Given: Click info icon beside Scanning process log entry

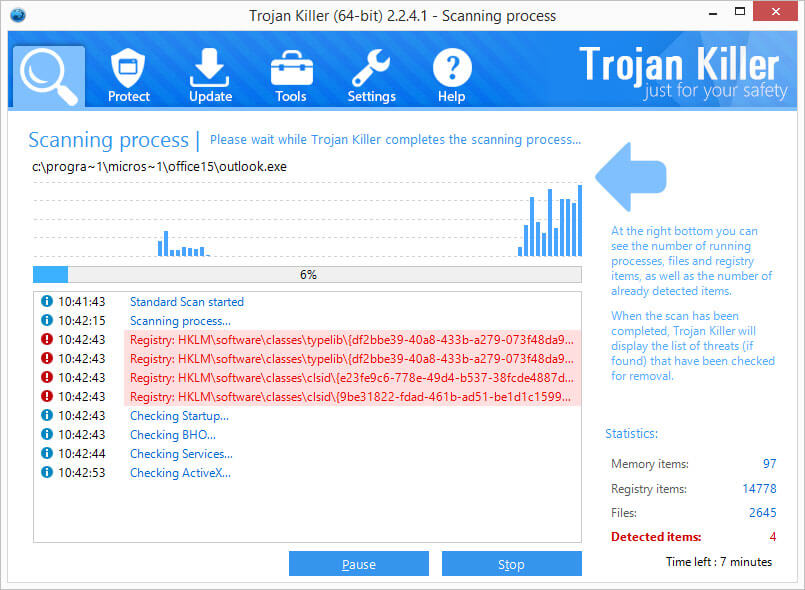Looking at the screenshot, I should click(x=47, y=320).
